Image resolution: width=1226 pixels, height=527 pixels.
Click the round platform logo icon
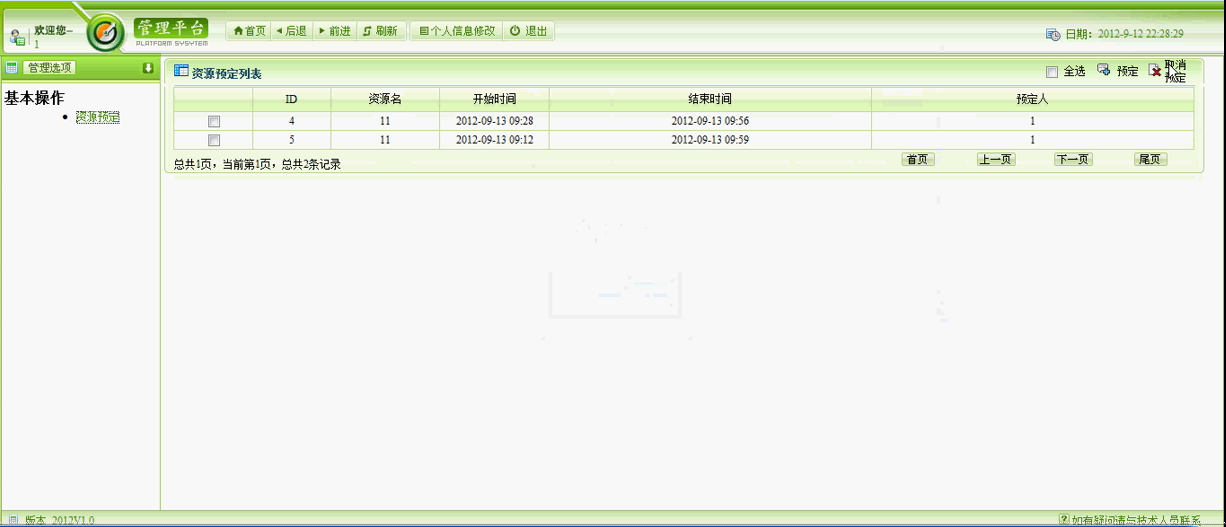coord(106,34)
